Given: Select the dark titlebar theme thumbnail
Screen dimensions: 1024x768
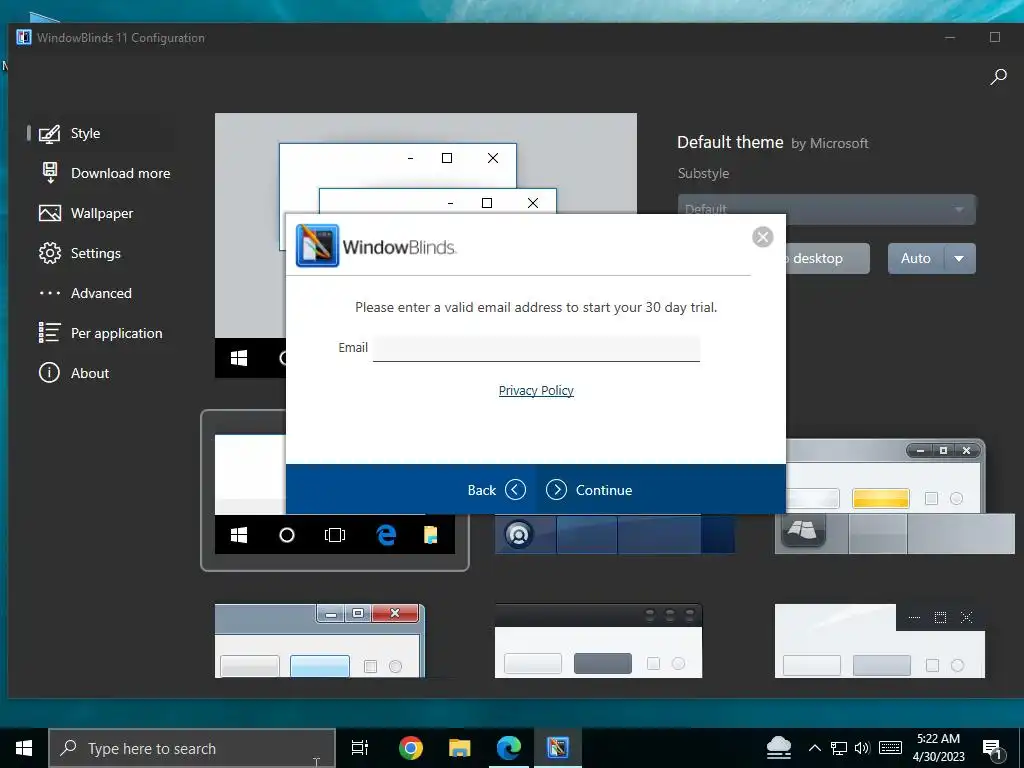Looking at the screenshot, I should [598, 641].
